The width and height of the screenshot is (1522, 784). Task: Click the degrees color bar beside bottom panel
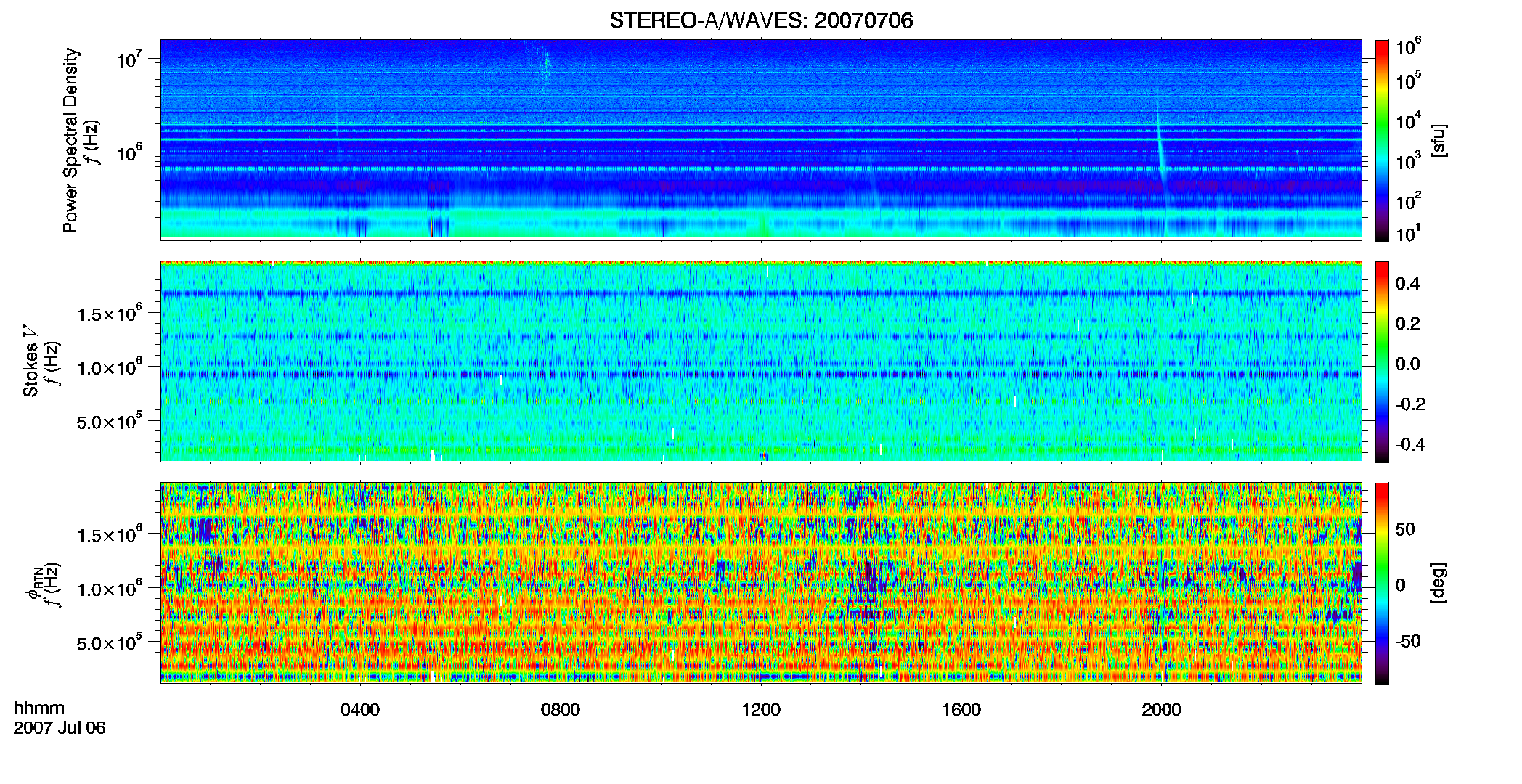(1382, 583)
